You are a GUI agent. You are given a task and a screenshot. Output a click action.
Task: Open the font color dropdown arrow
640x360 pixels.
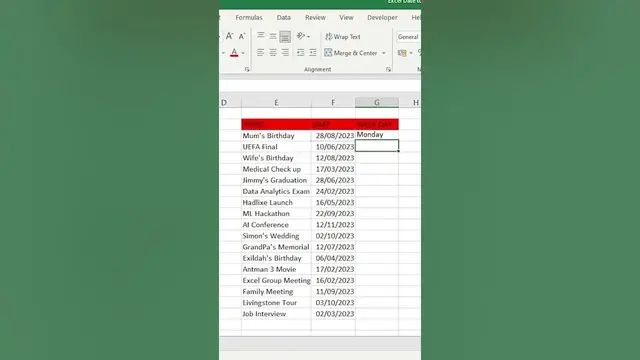(x=243, y=53)
